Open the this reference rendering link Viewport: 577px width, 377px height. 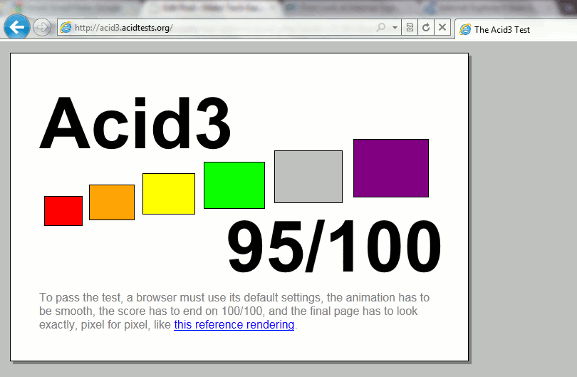(234, 325)
